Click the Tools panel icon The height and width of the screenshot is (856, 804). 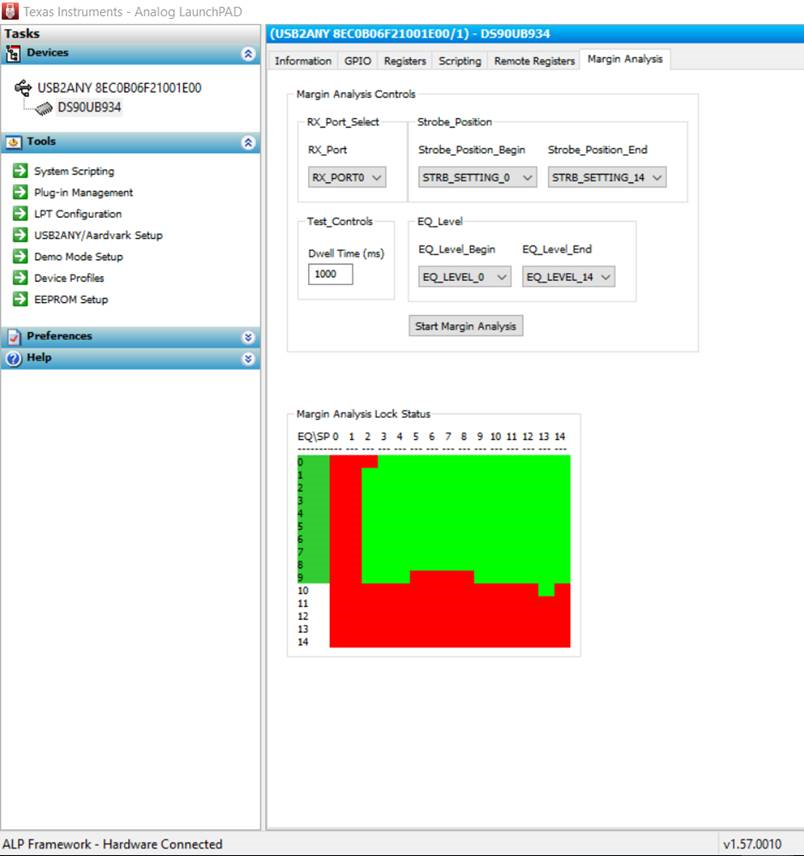pyautogui.click(x=13, y=142)
